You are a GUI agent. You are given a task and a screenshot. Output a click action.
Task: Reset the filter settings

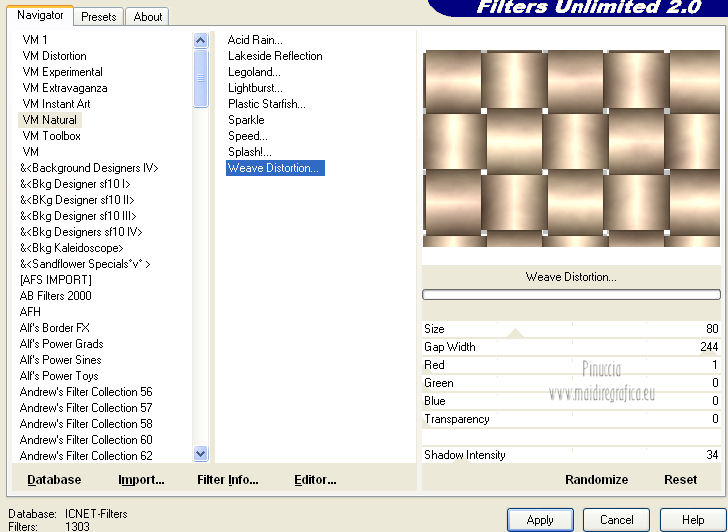(x=681, y=480)
